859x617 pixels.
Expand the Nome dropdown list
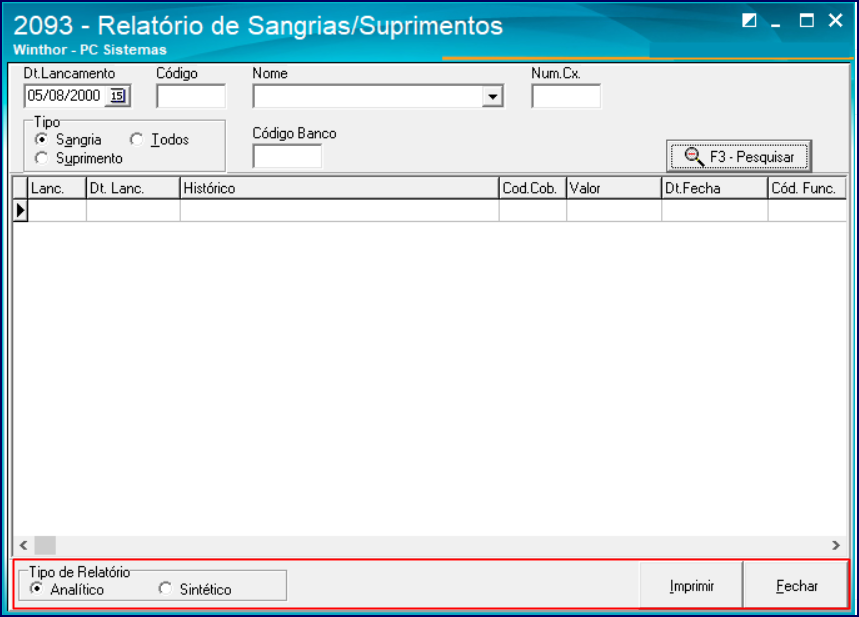coord(493,96)
